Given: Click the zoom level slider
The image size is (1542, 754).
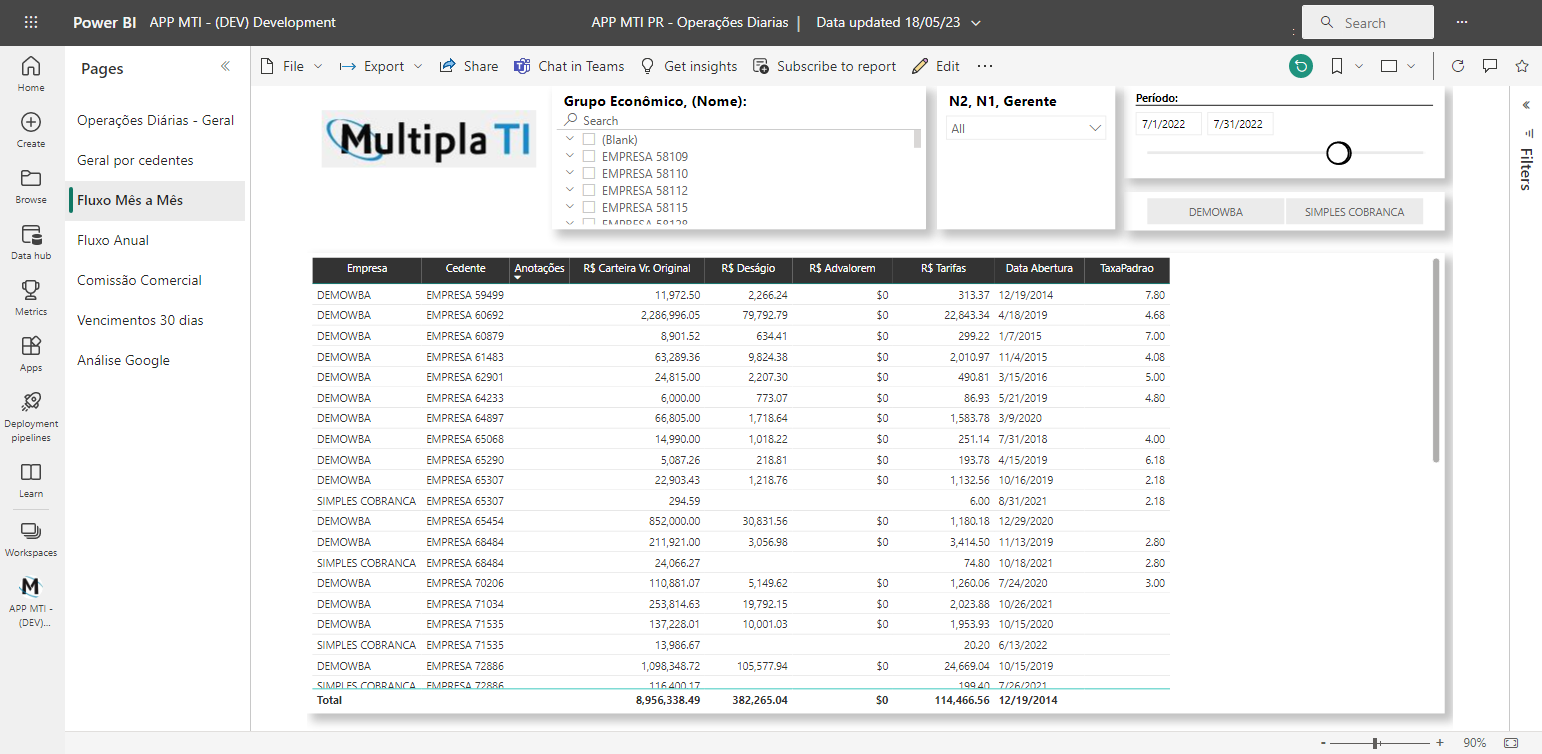Looking at the screenshot, I should (1381, 743).
